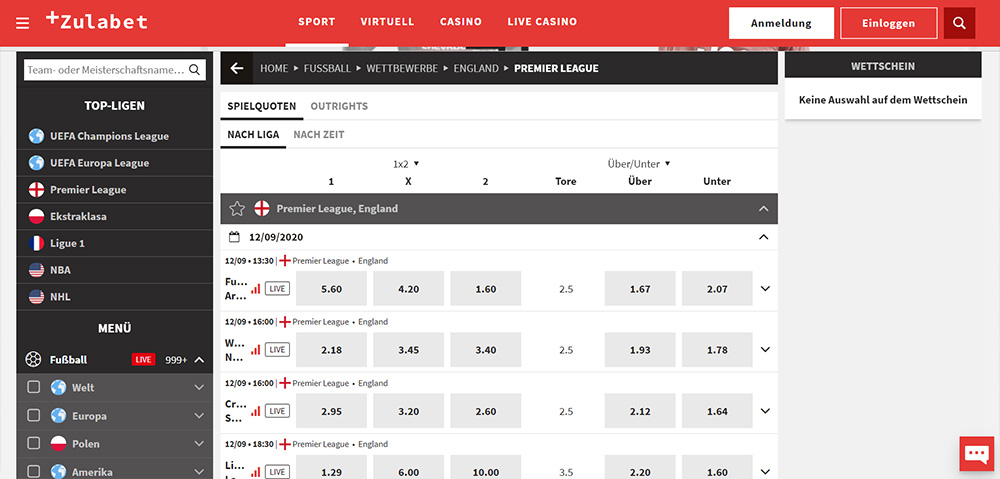Pick Über odds 1.67
Screen dimensions: 1000x479
[x=640, y=288]
